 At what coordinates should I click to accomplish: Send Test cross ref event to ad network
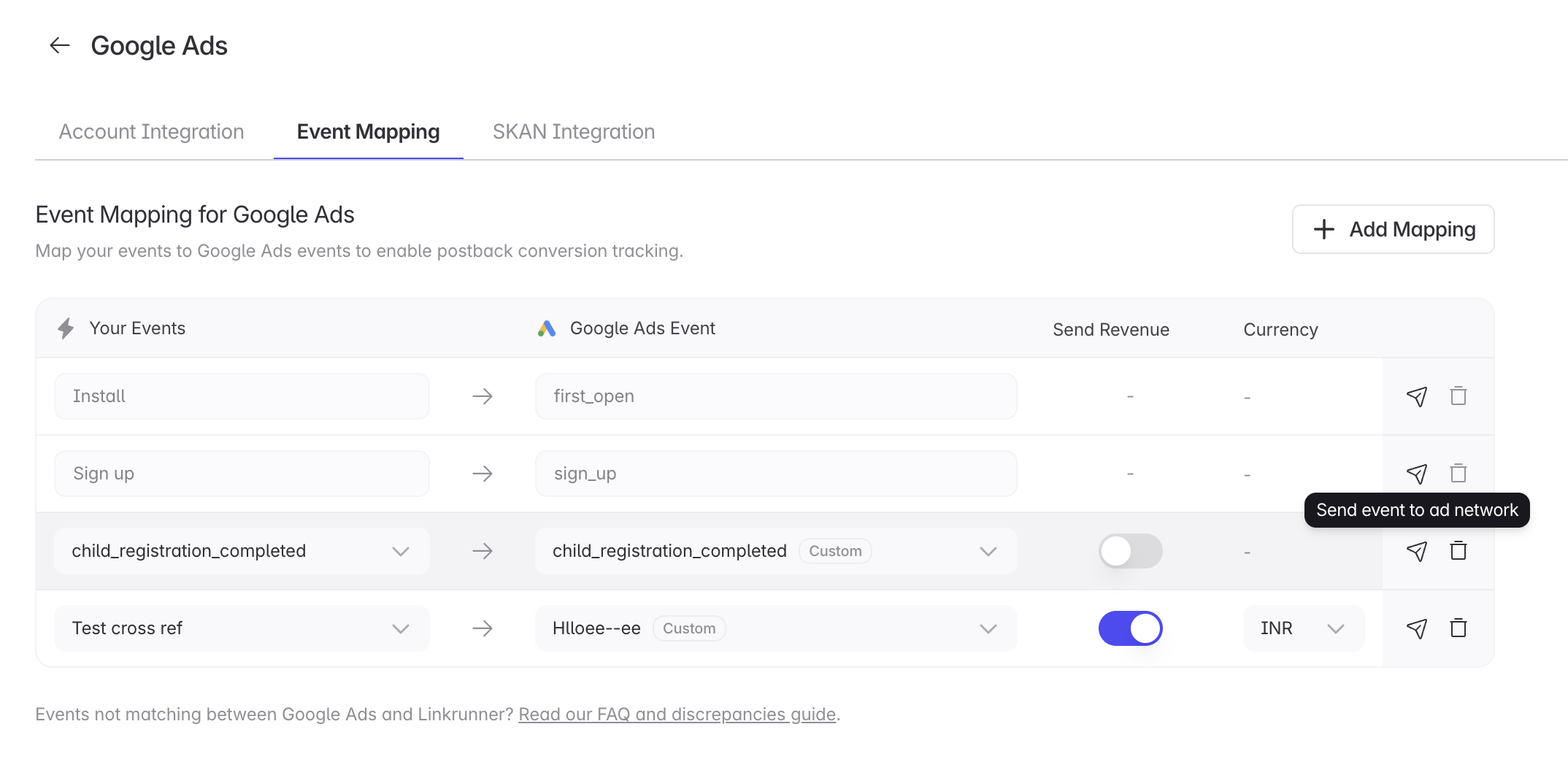tap(1416, 628)
